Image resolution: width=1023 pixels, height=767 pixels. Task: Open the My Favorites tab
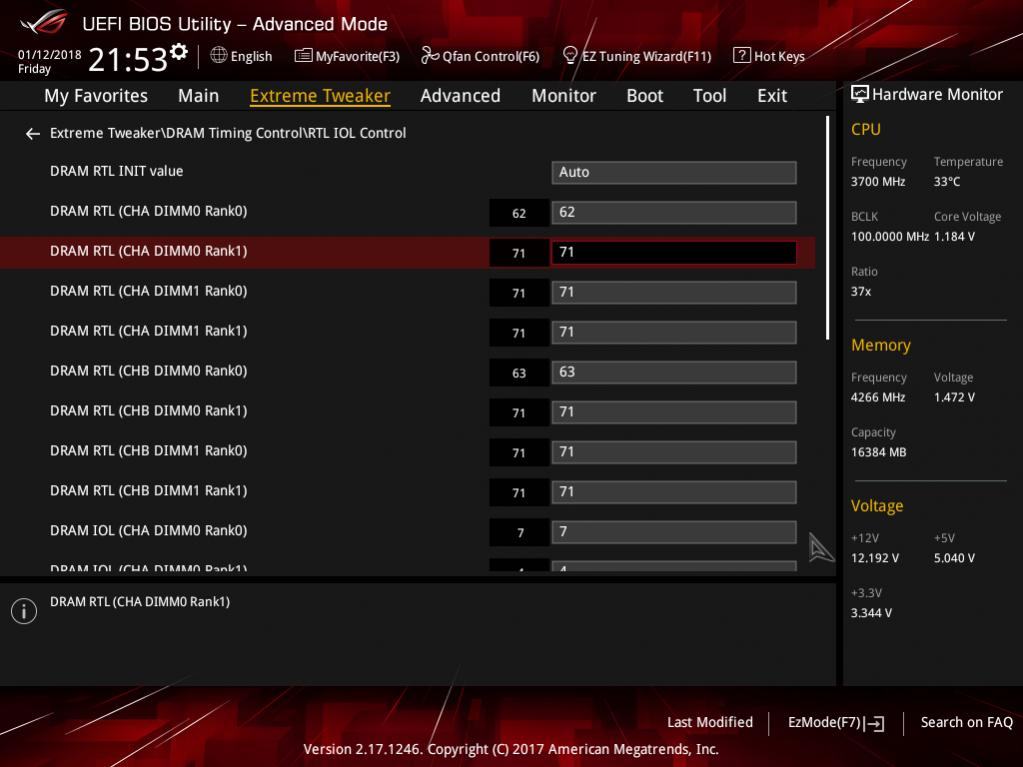96,96
